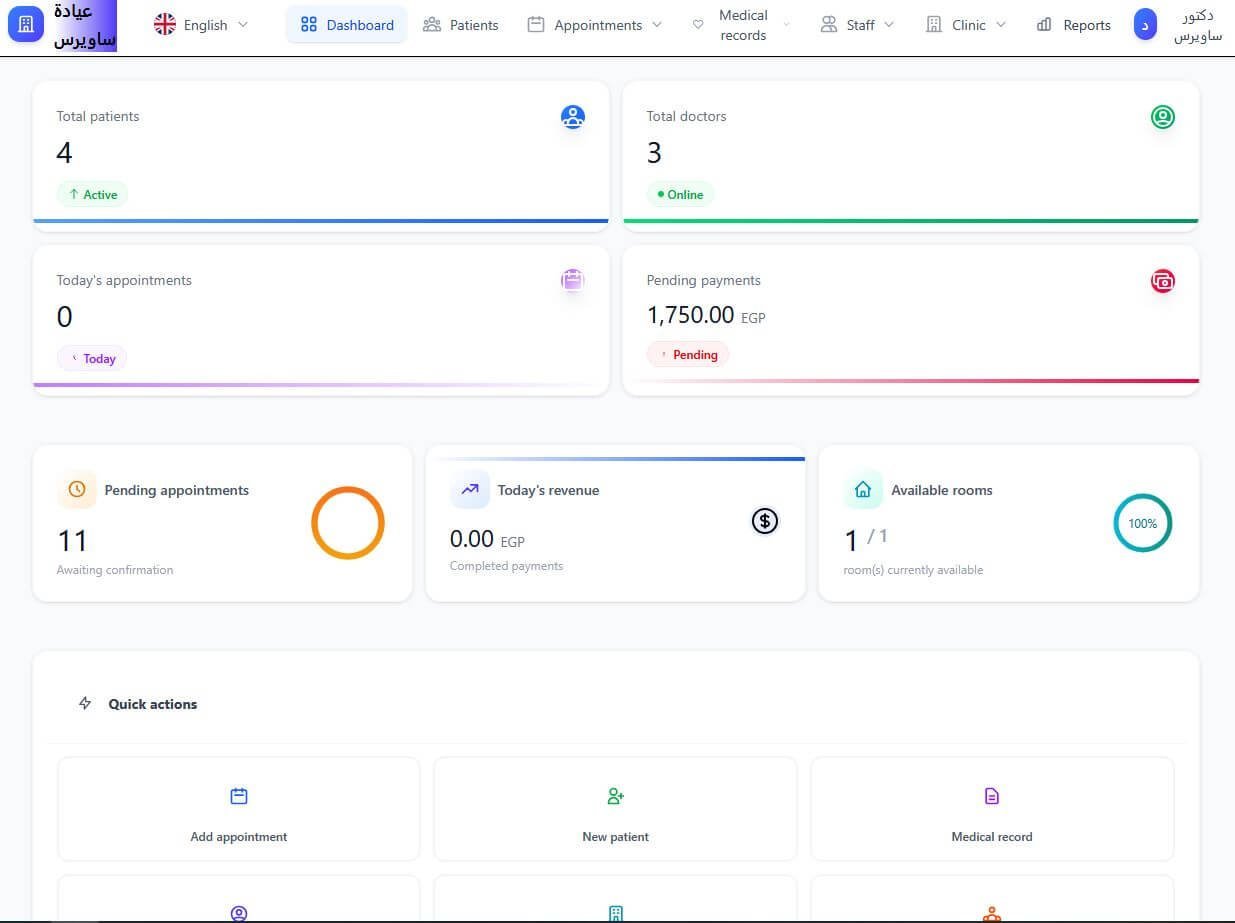Image resolution: width=1235 pixels, height=923 pixels.
Task: Click the Clinic building icon in navbar
Action: [934, 25]
